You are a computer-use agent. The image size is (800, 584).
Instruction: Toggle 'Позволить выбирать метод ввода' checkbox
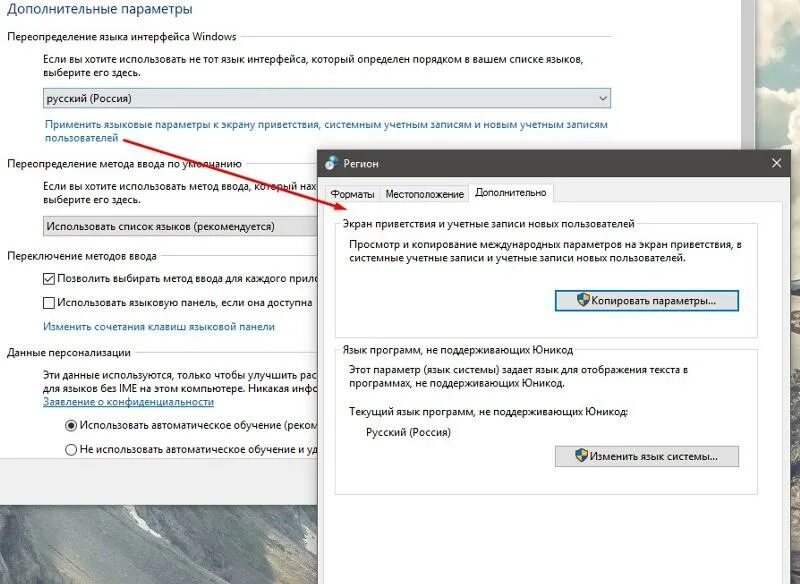(x=49, y=279)
